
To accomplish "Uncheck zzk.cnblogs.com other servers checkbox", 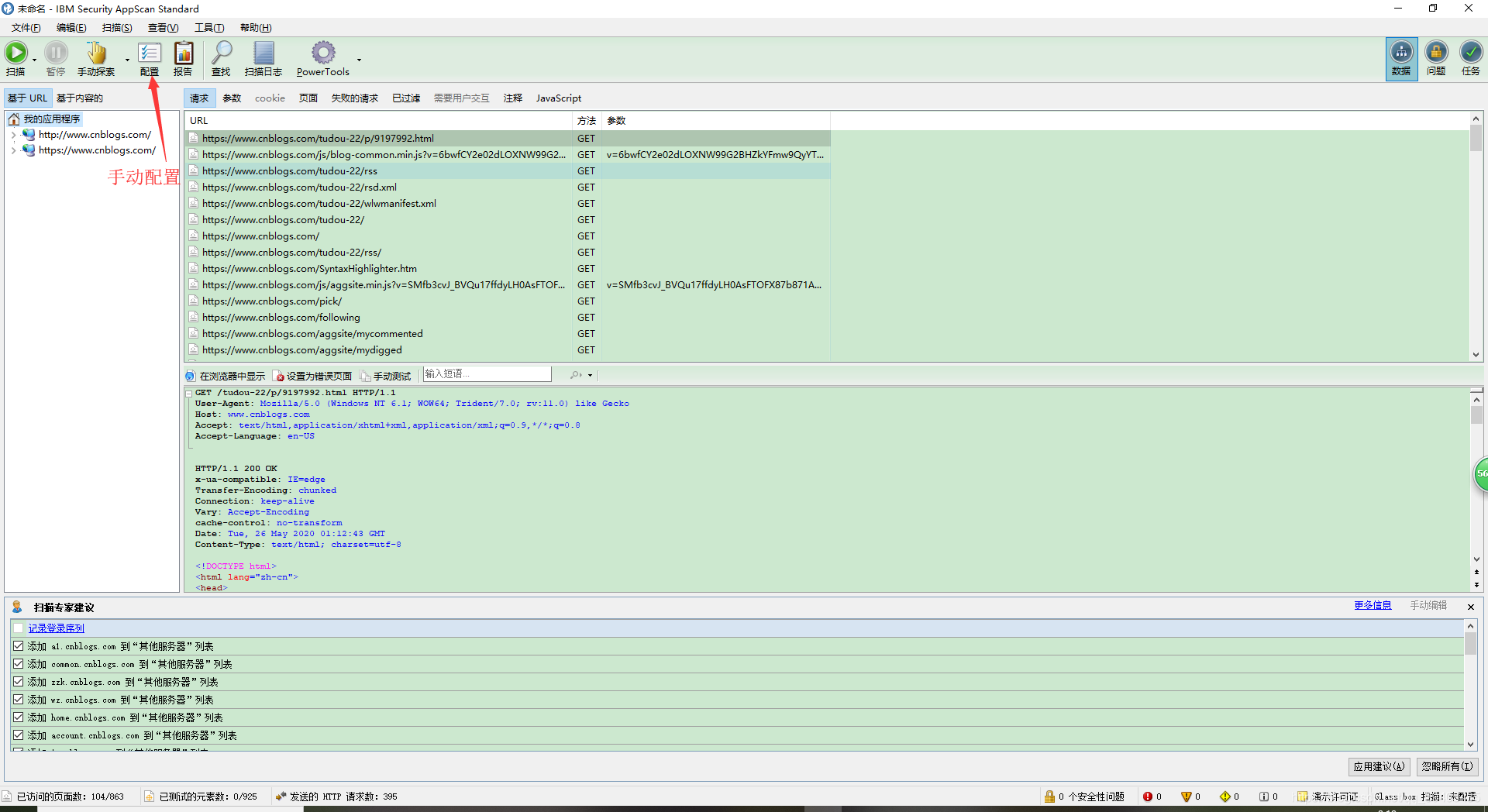I will pyautogui.click(x=19, y=681).
